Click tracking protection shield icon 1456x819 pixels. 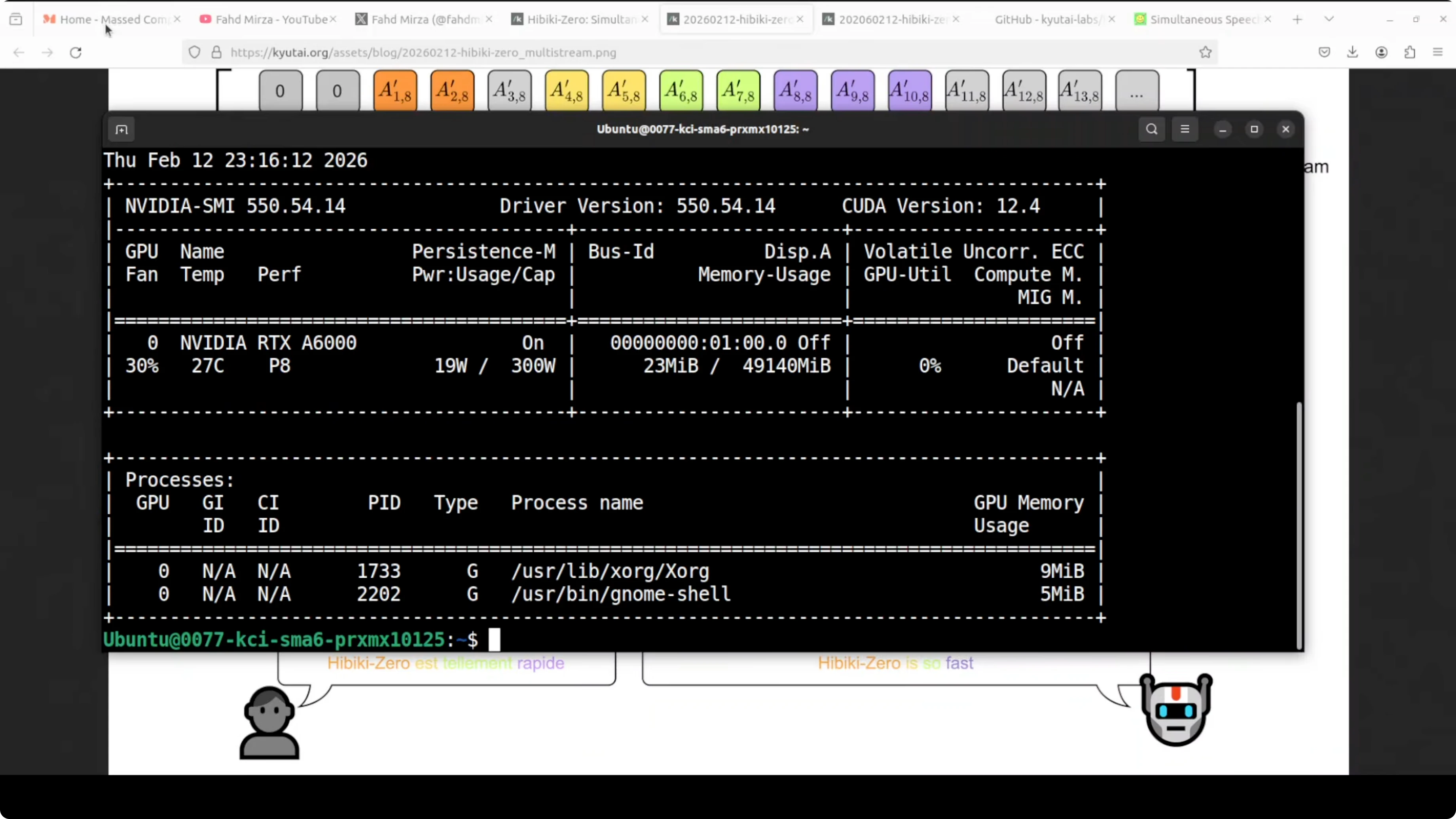point(194,53)
